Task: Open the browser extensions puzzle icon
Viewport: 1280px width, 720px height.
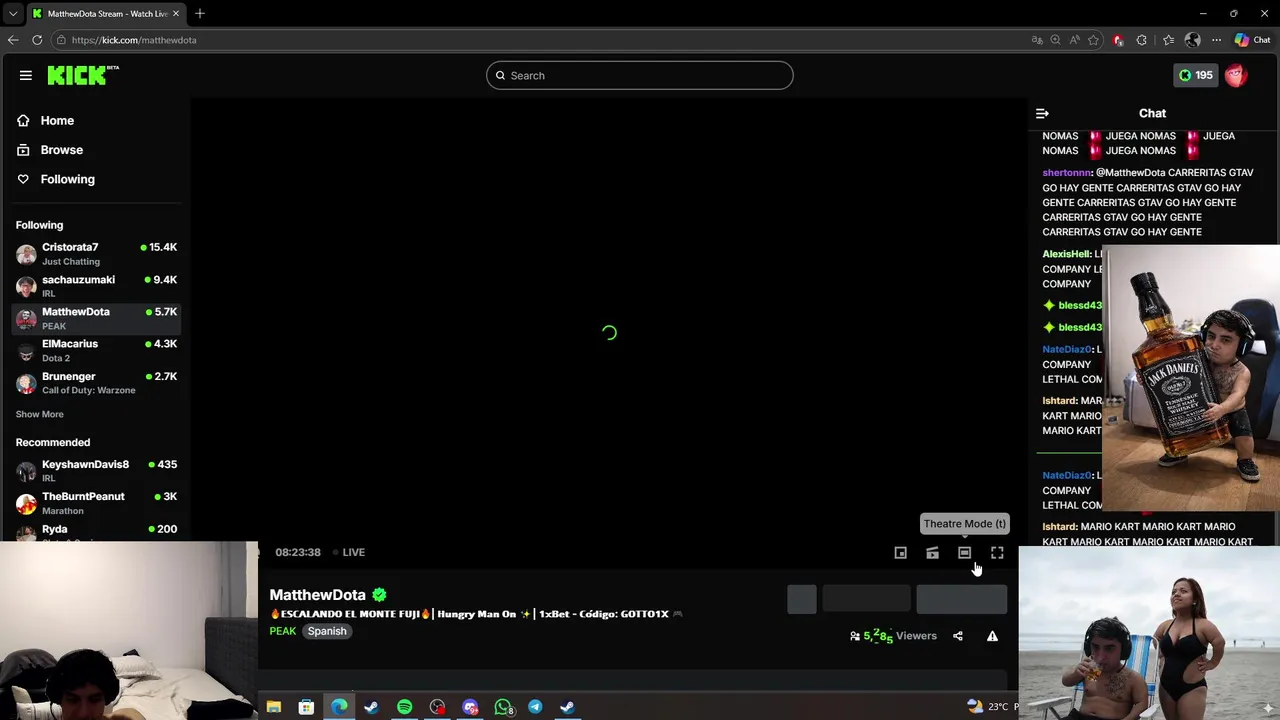Action: click(1142, 40)
